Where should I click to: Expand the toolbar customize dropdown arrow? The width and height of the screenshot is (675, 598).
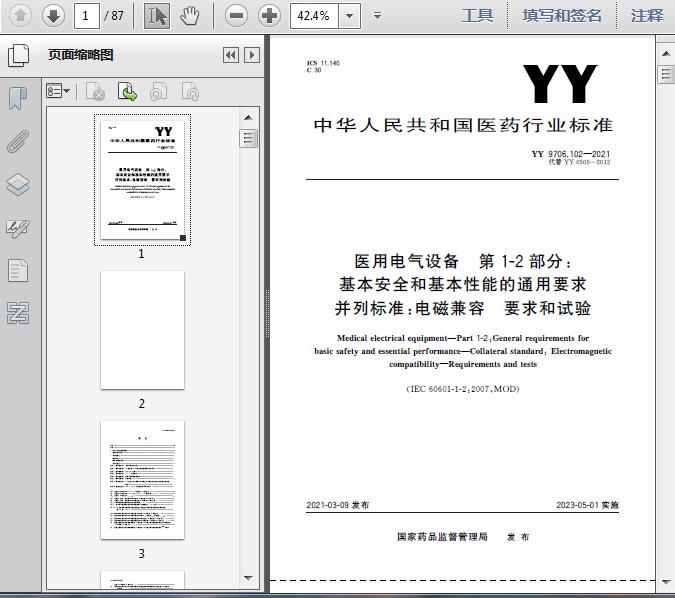click(377, 15)
